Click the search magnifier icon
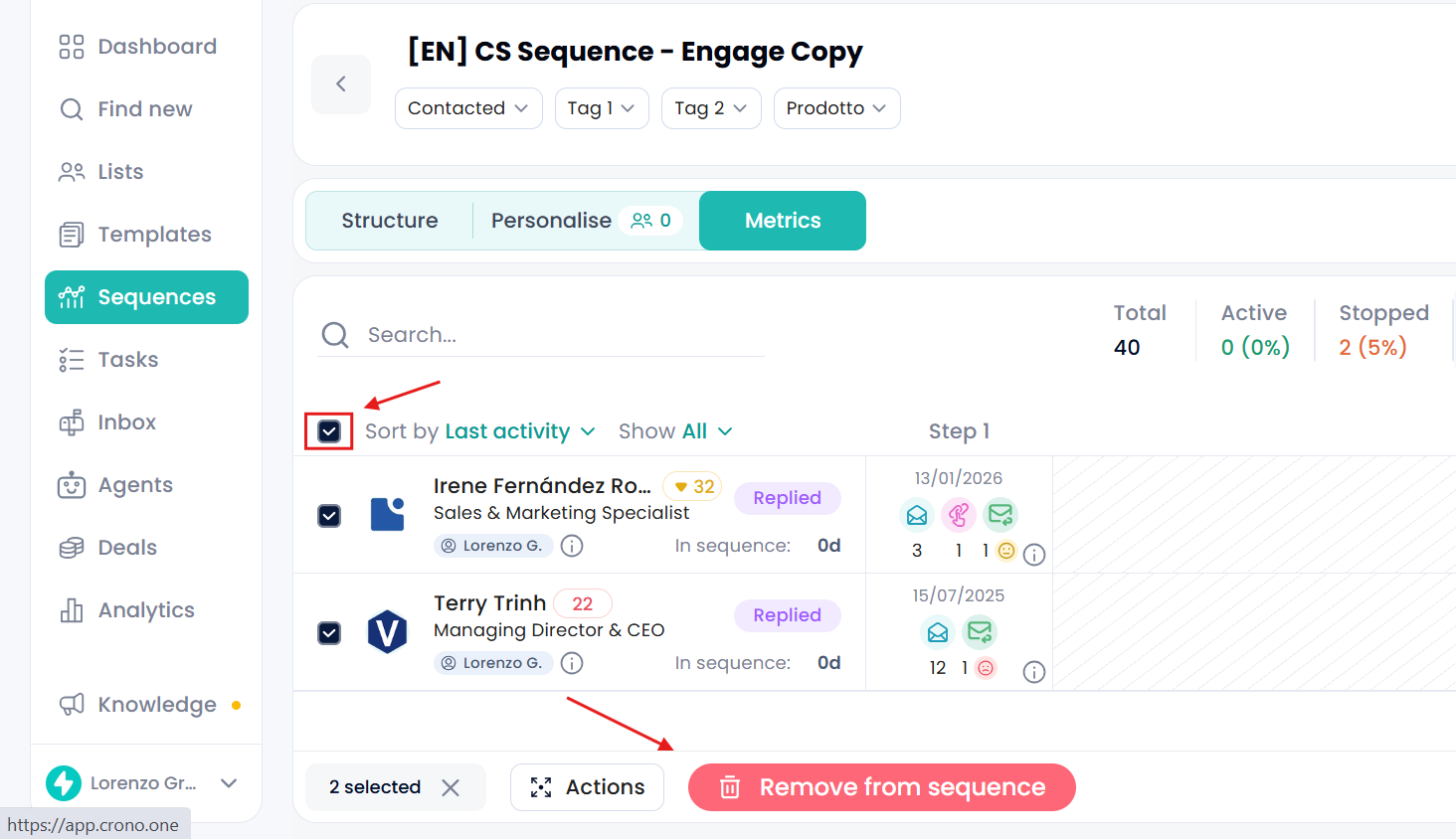 tap(335, 335)
